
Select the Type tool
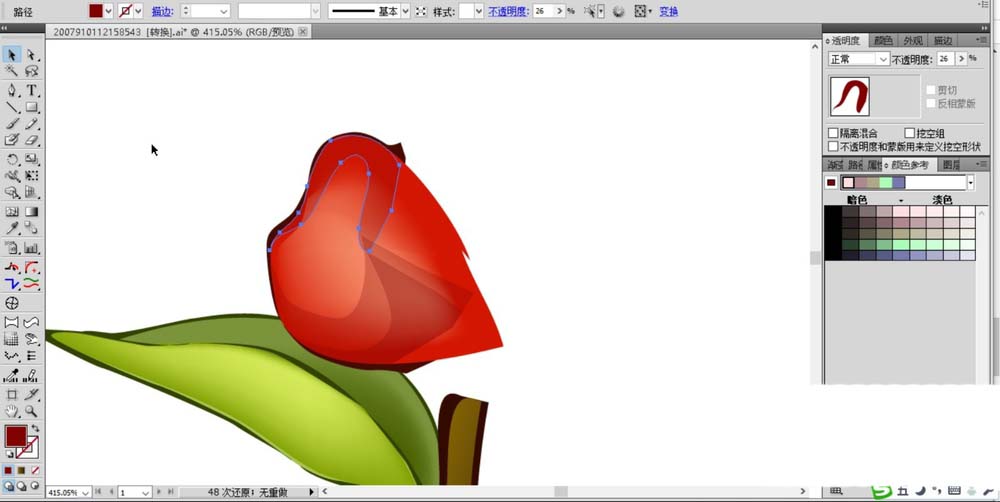tap(31, 90)
